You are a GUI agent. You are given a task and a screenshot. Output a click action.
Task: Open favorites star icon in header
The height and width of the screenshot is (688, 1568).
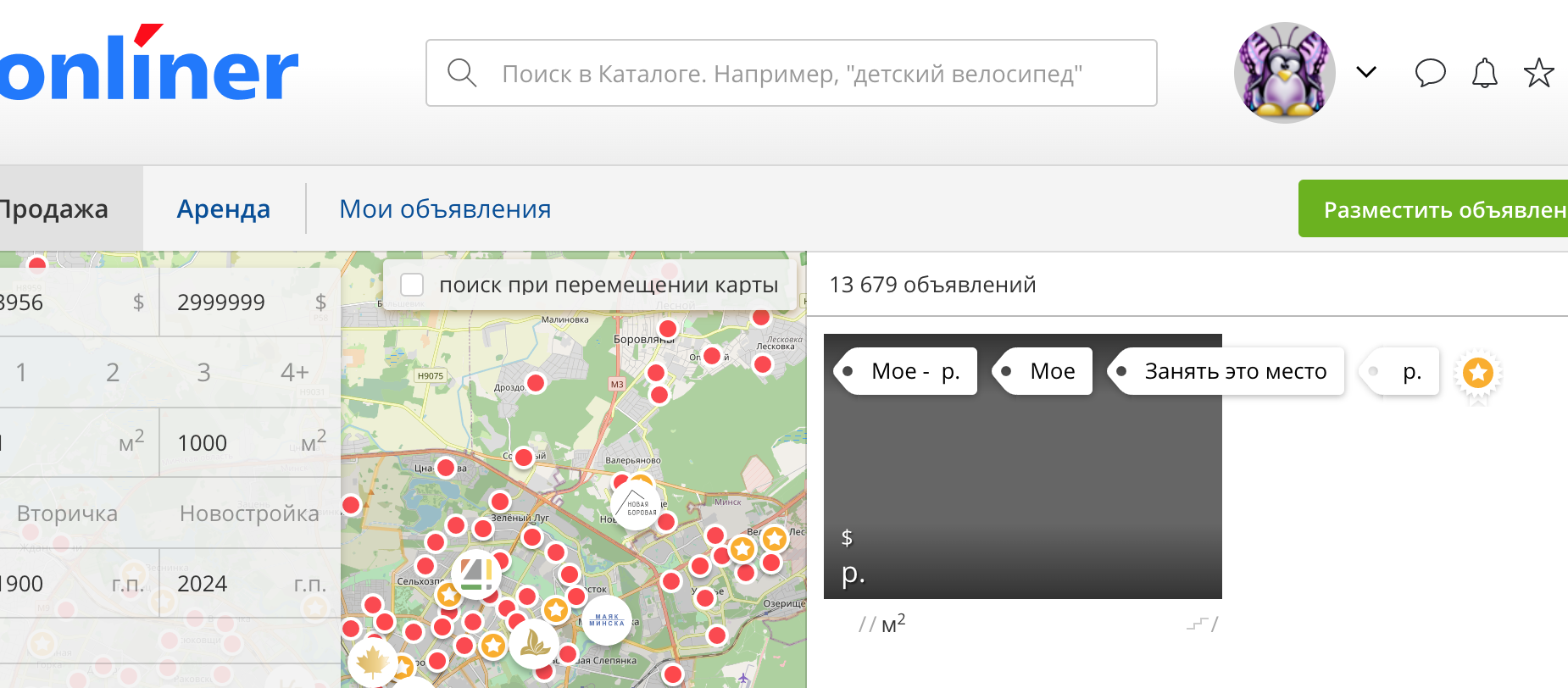[1538, 73]
